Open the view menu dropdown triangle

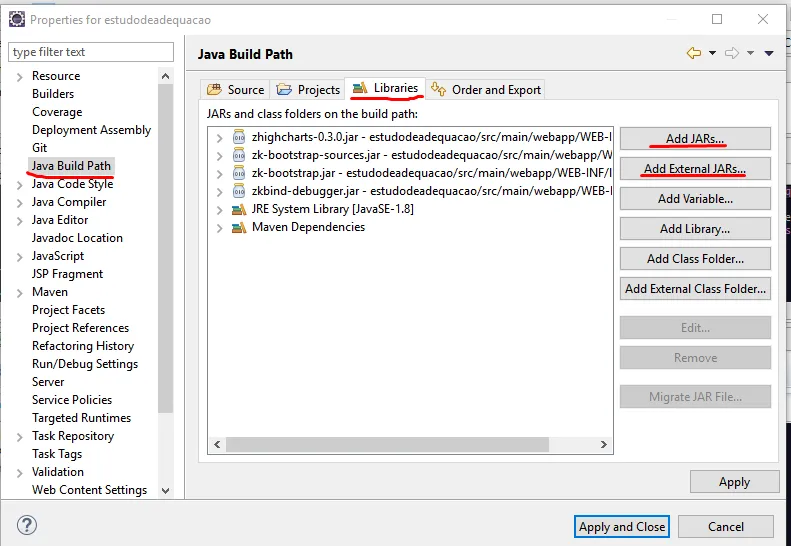(769, 53)
